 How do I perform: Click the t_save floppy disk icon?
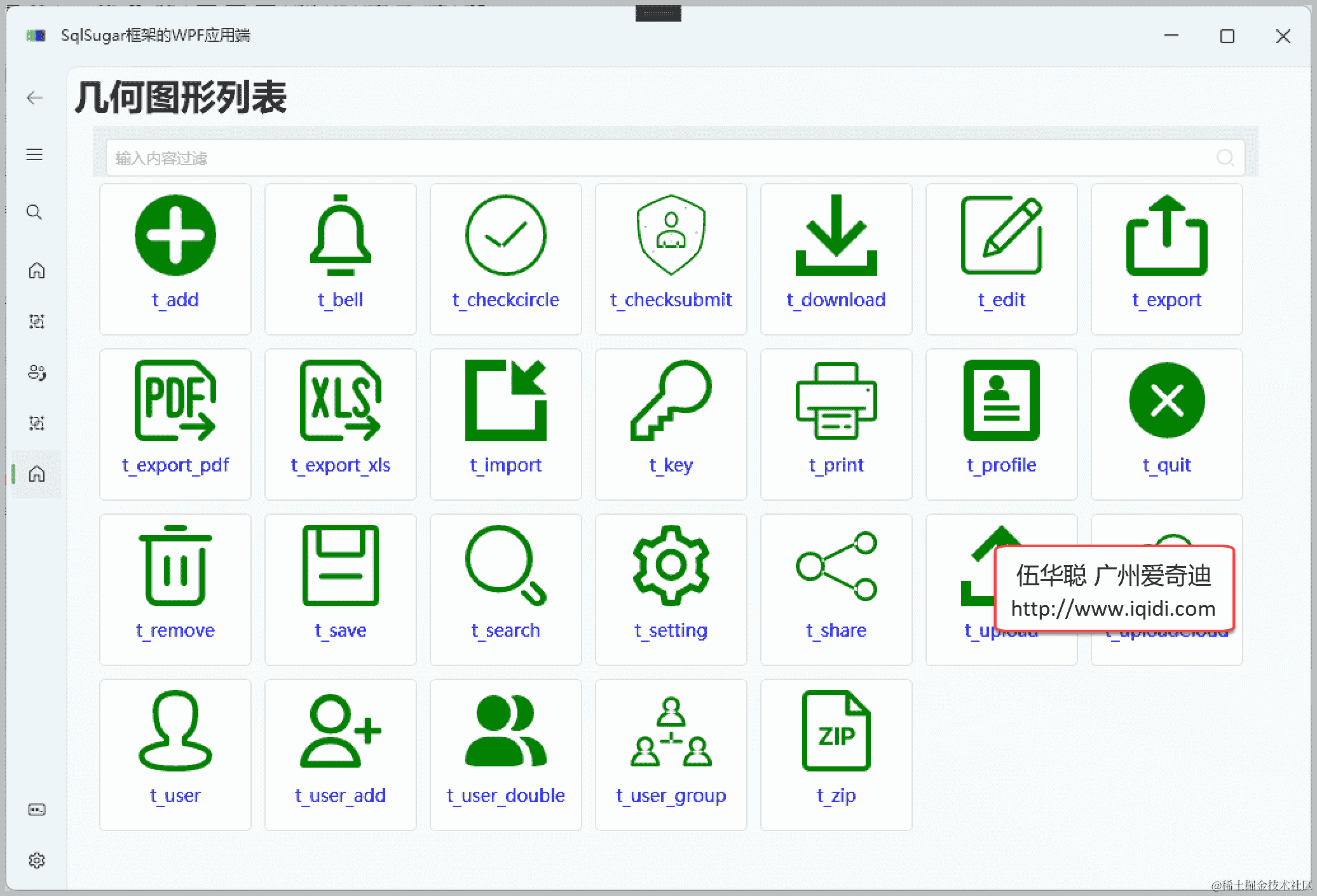(x=341, y=566)
